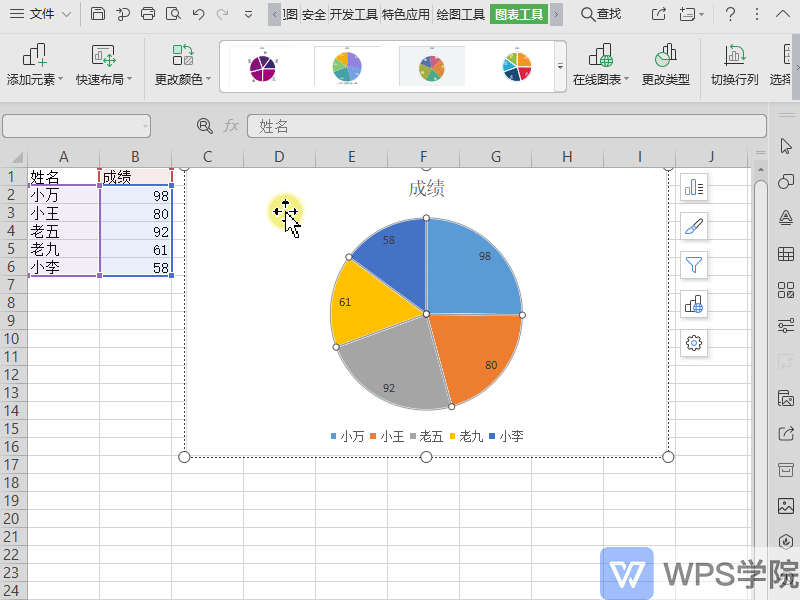Click the Chart Elements button beside the chart
This screenshot has width=800, height=600.
(x=694, y=187)
